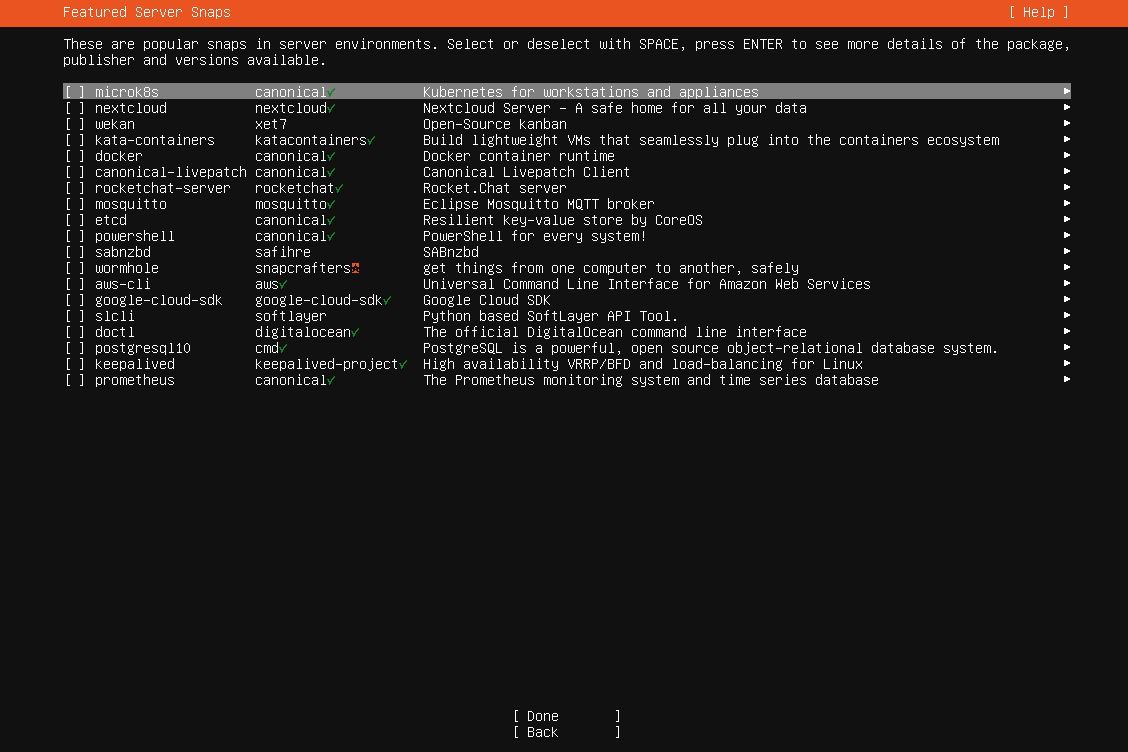1128x752 pixels.
Task: Click verified checkmark beside google-cloud-sdk publisher
Action: 387,301
